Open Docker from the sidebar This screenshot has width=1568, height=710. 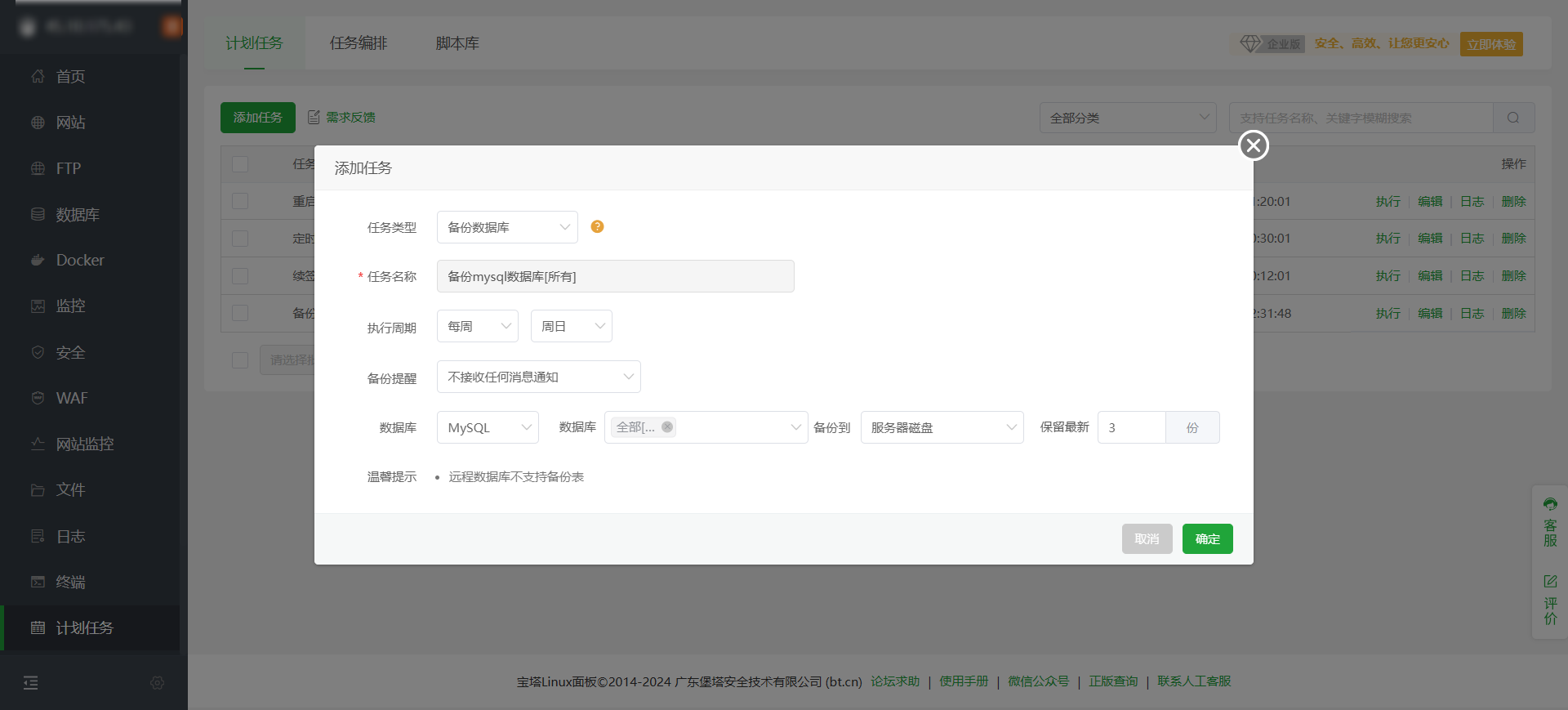[80, 261]
